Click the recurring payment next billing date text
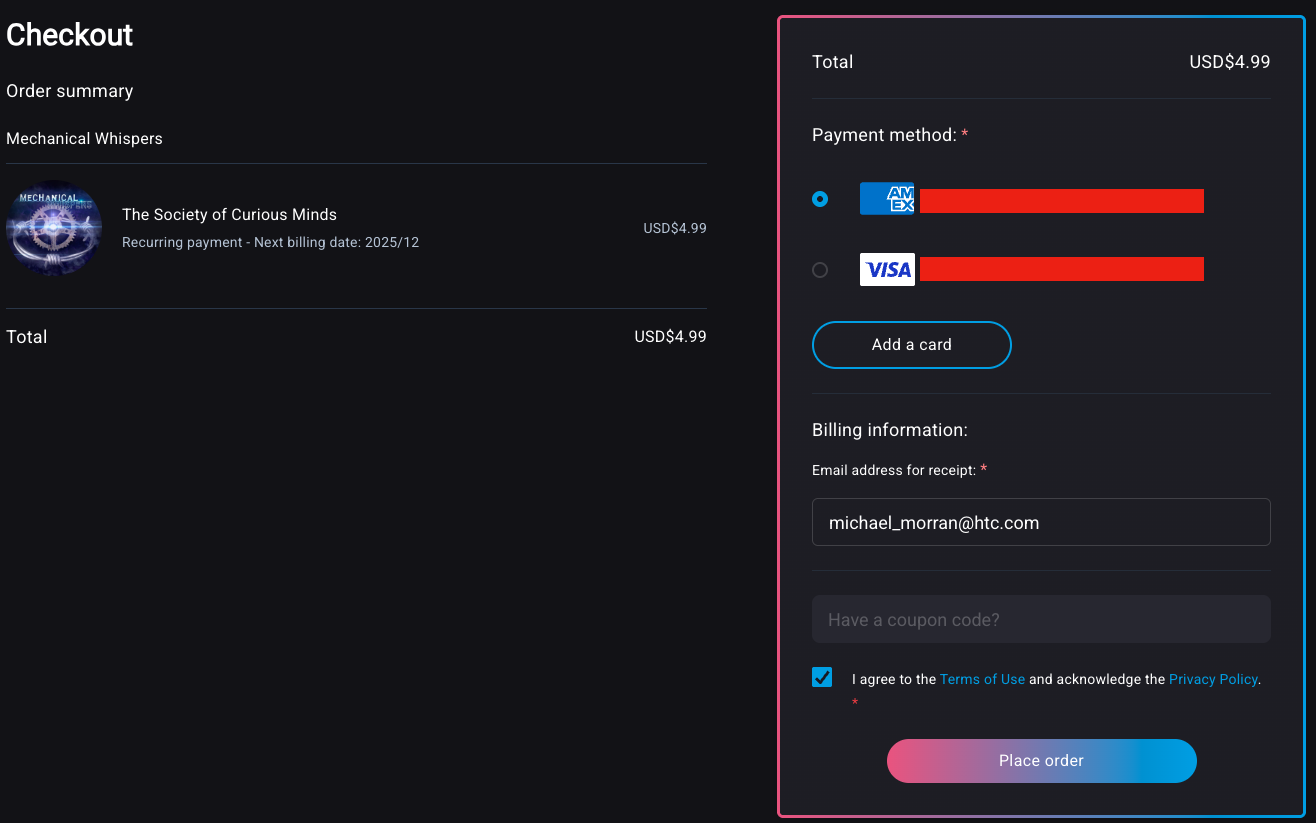 pyautogui.click(x=270, y=243)
